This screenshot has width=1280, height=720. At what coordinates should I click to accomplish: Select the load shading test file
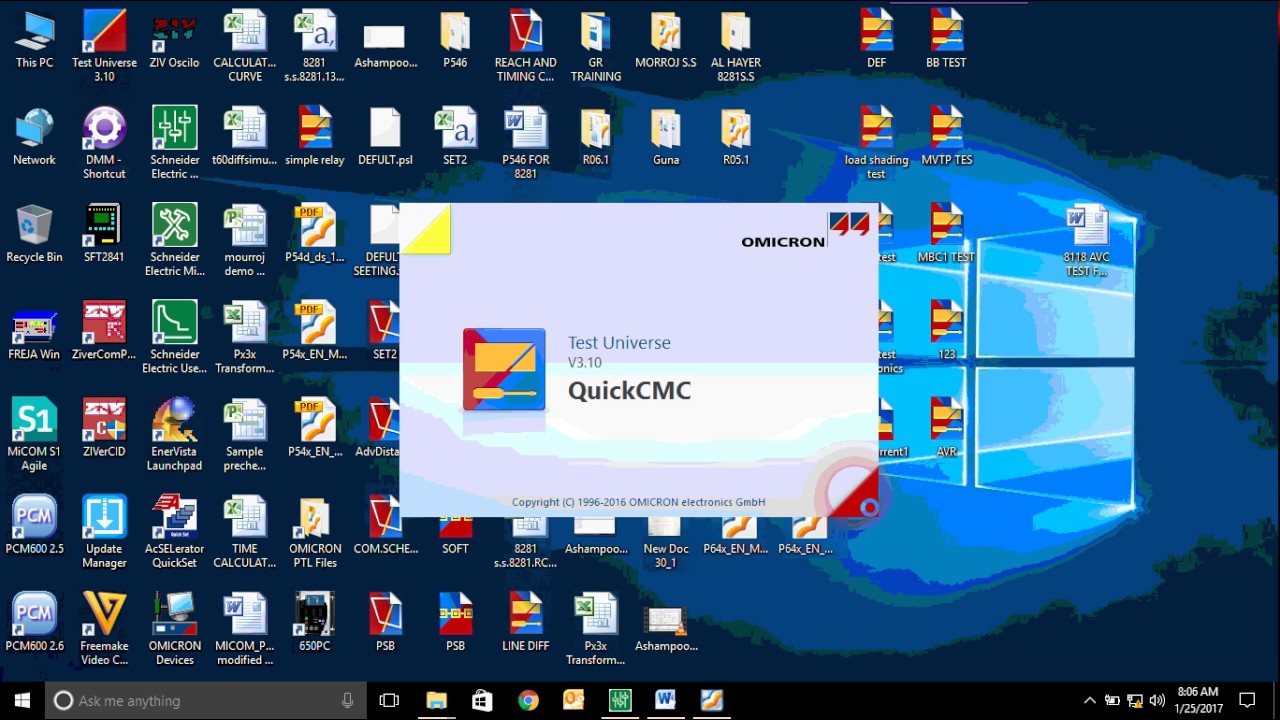pos(876,143)
